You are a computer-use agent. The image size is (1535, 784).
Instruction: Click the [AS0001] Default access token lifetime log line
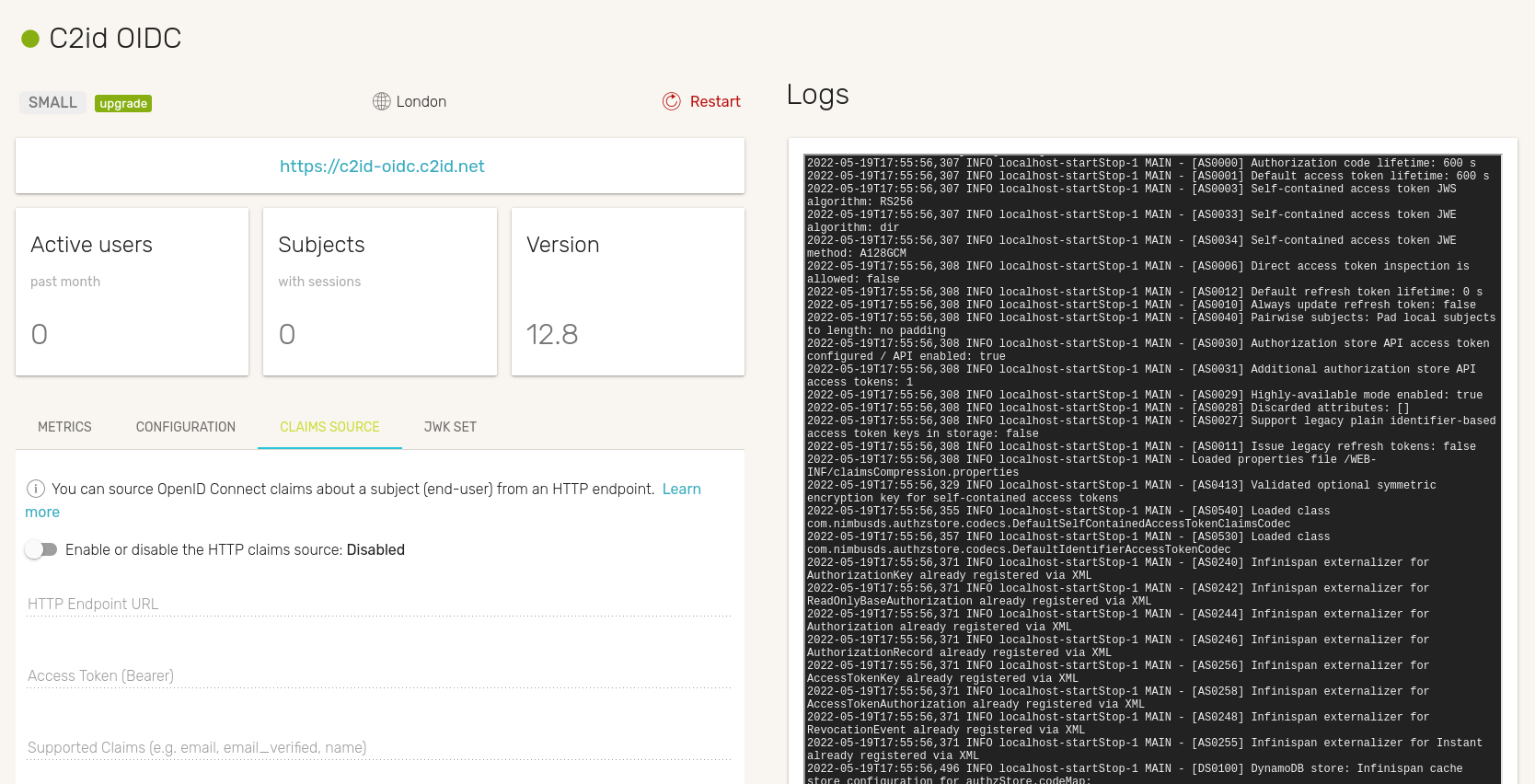click(1148, 176)
